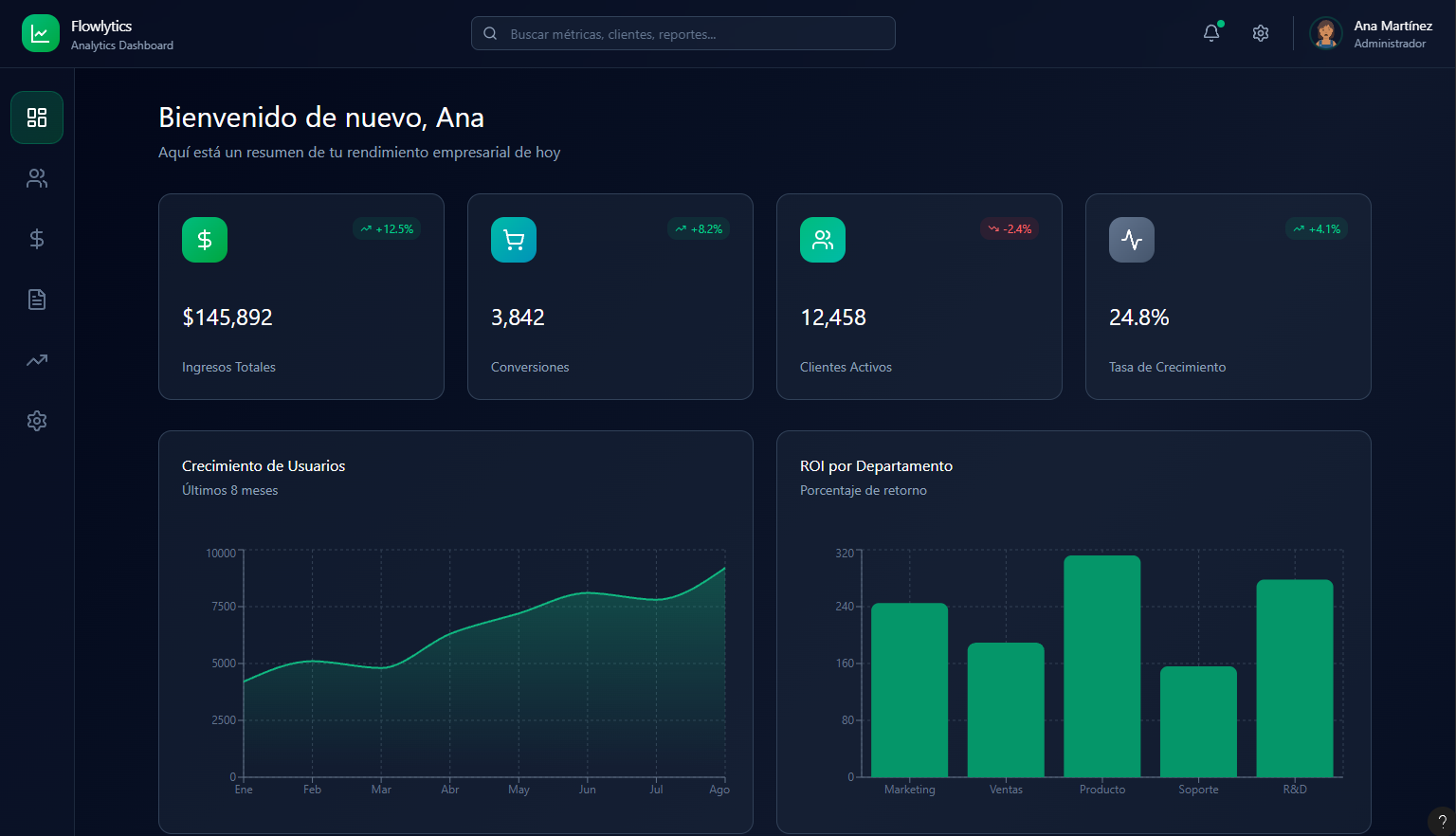Focus the Buscar métricas search field
Screen dimensions: 1456x836
[682, 33]
